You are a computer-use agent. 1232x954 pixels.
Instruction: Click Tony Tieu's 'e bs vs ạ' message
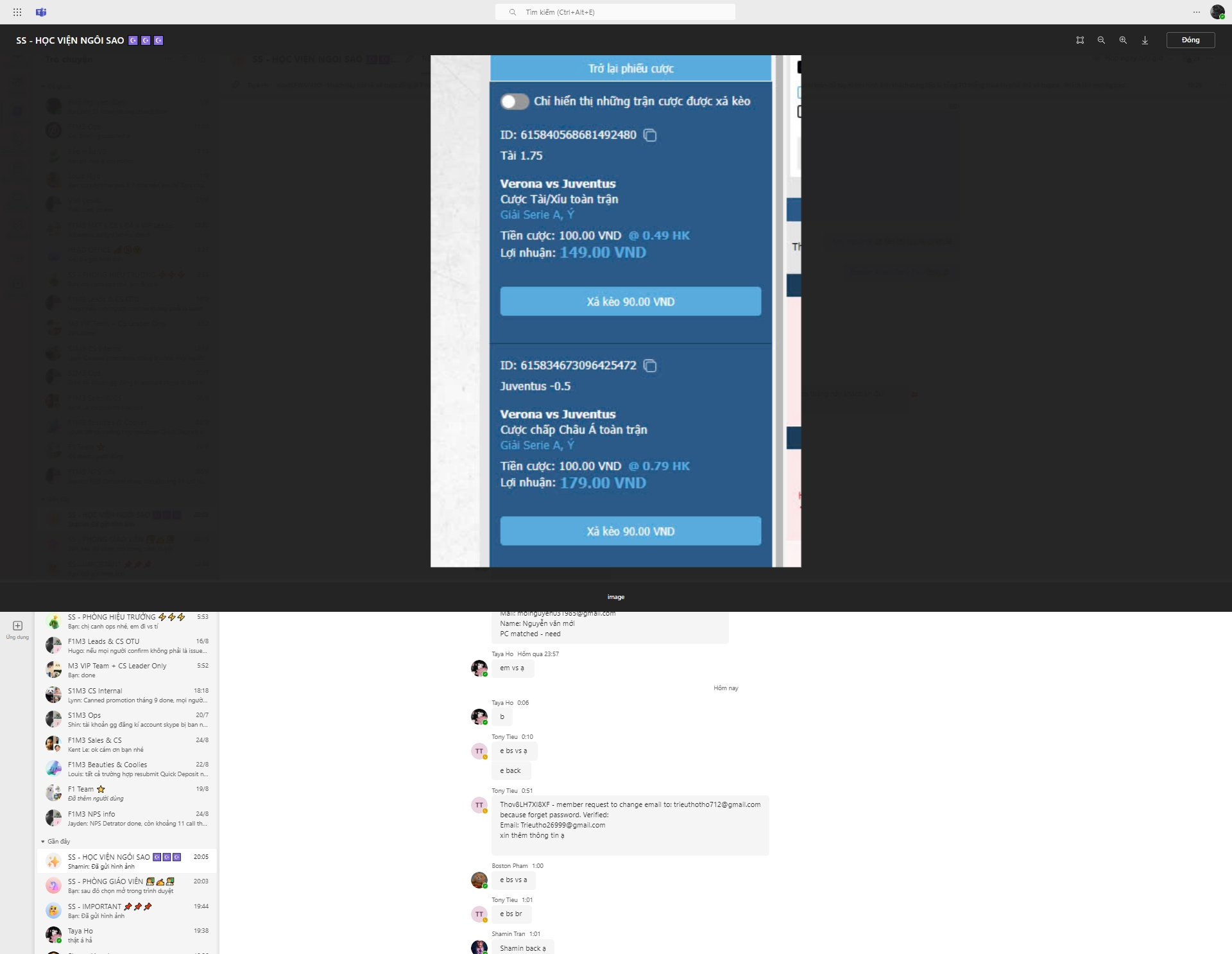point(513,751)
